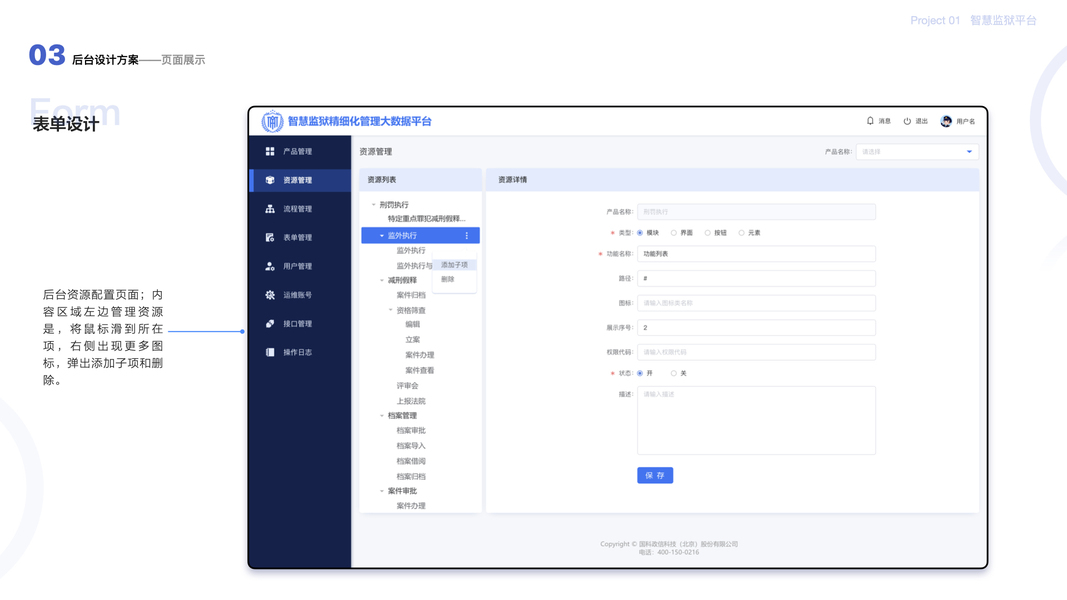Click the disabled 产品名称 field in details form
Viewport: 1067px width, 600px height.
[x=756, y=212]
